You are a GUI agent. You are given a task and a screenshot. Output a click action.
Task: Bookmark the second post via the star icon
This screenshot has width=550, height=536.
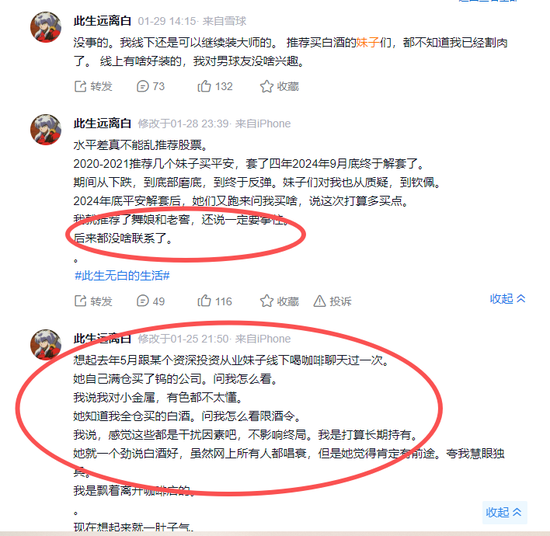267,301
